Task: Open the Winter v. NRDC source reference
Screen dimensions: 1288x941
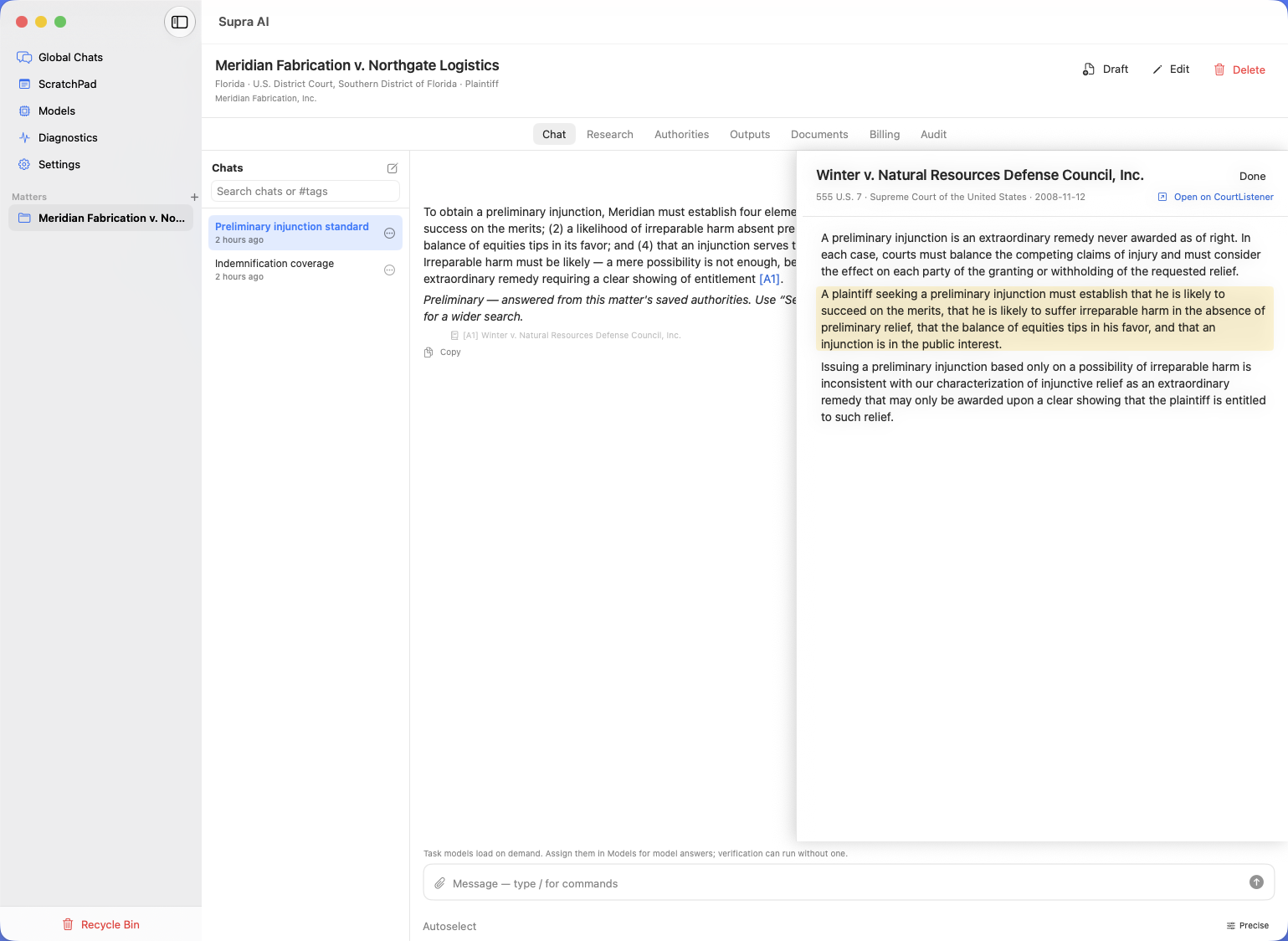Action: click(566, 335)
